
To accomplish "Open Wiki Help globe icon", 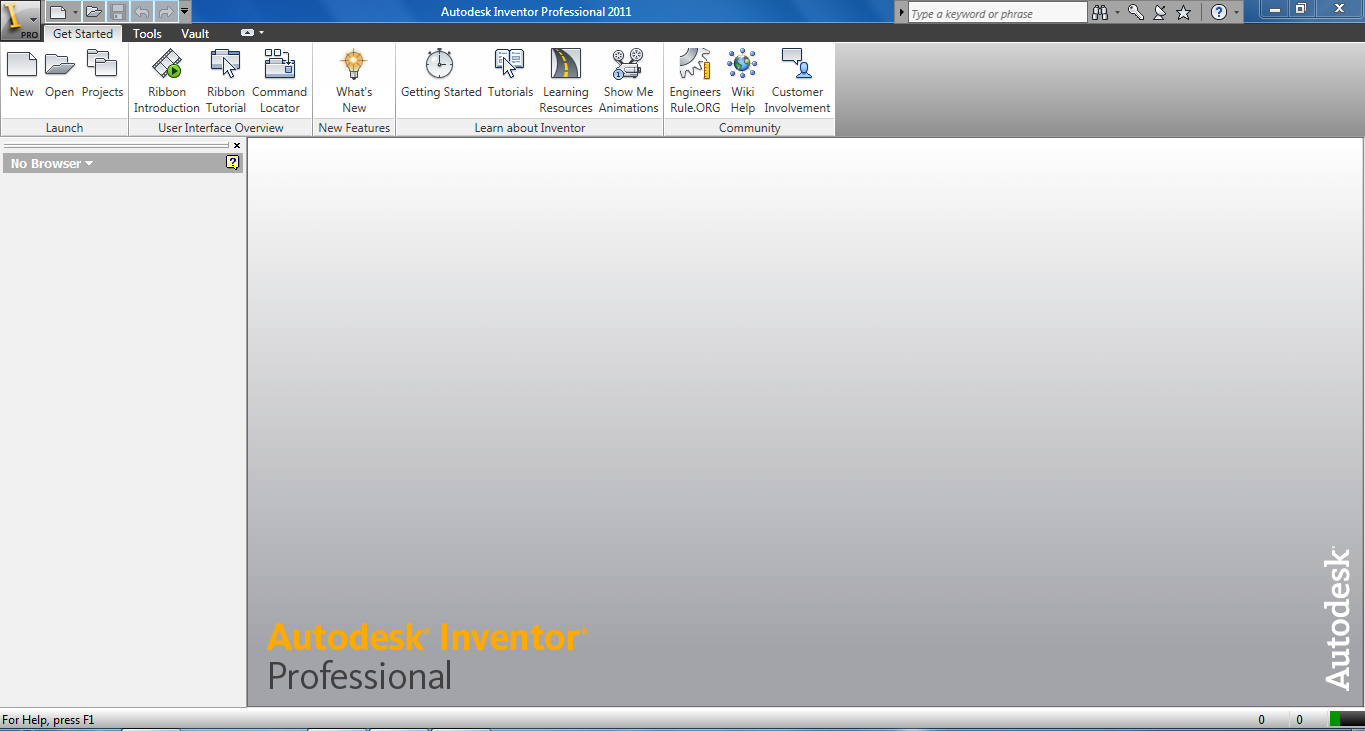I will (742, 64).
